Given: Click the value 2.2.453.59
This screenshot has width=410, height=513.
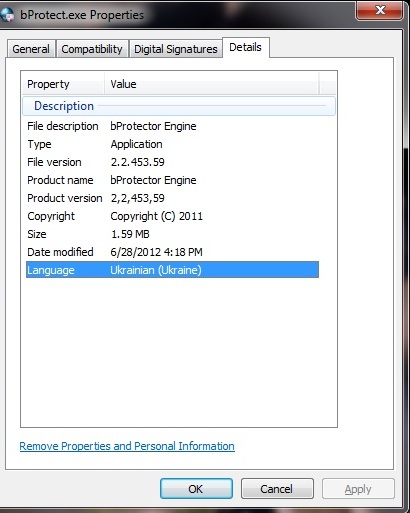Looking at the screenshot, I should tap(137, 162).
